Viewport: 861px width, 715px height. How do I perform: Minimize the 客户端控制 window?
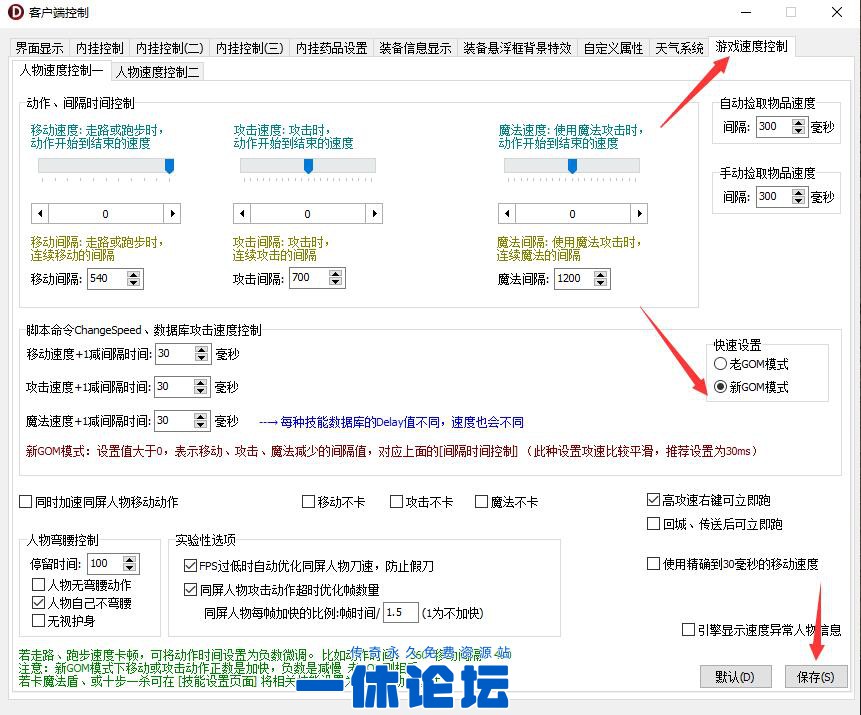click(x=746, y=12)
